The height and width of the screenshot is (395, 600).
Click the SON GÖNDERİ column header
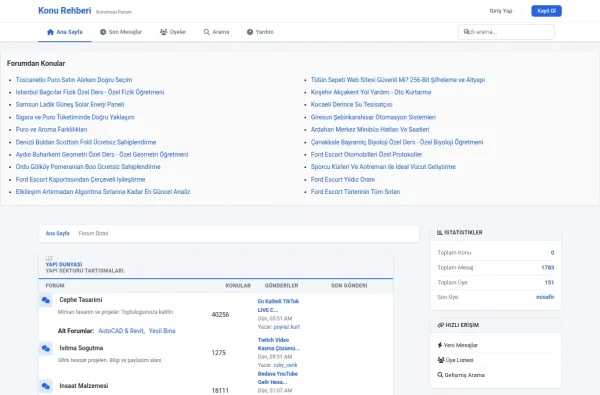[349, 286]
